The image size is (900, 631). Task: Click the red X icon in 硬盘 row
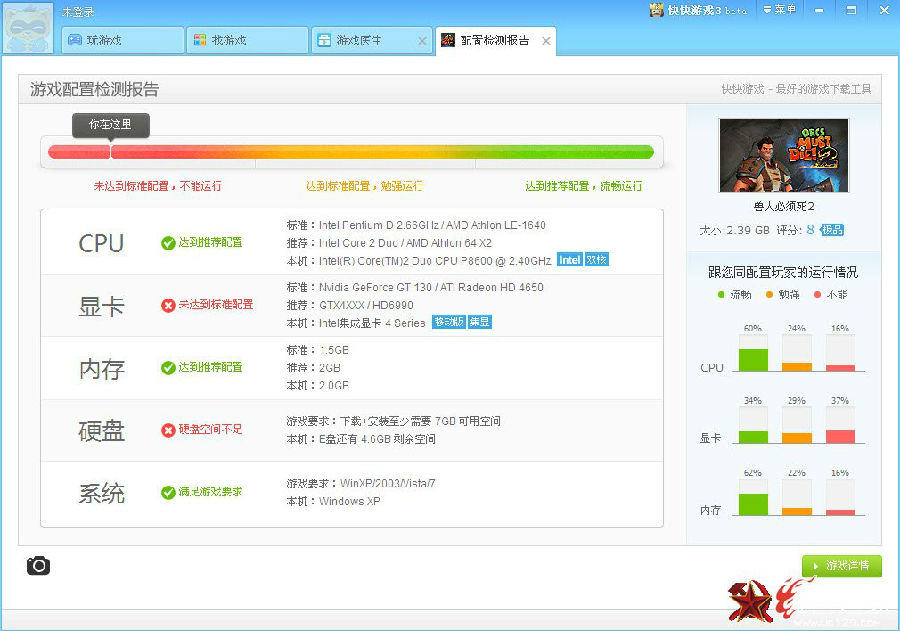tap(168, 429)
